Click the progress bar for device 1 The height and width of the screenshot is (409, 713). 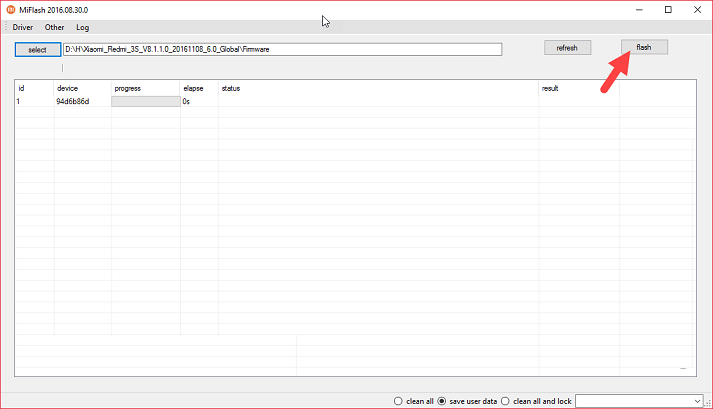pyautogui.click(x=146, y=101)
